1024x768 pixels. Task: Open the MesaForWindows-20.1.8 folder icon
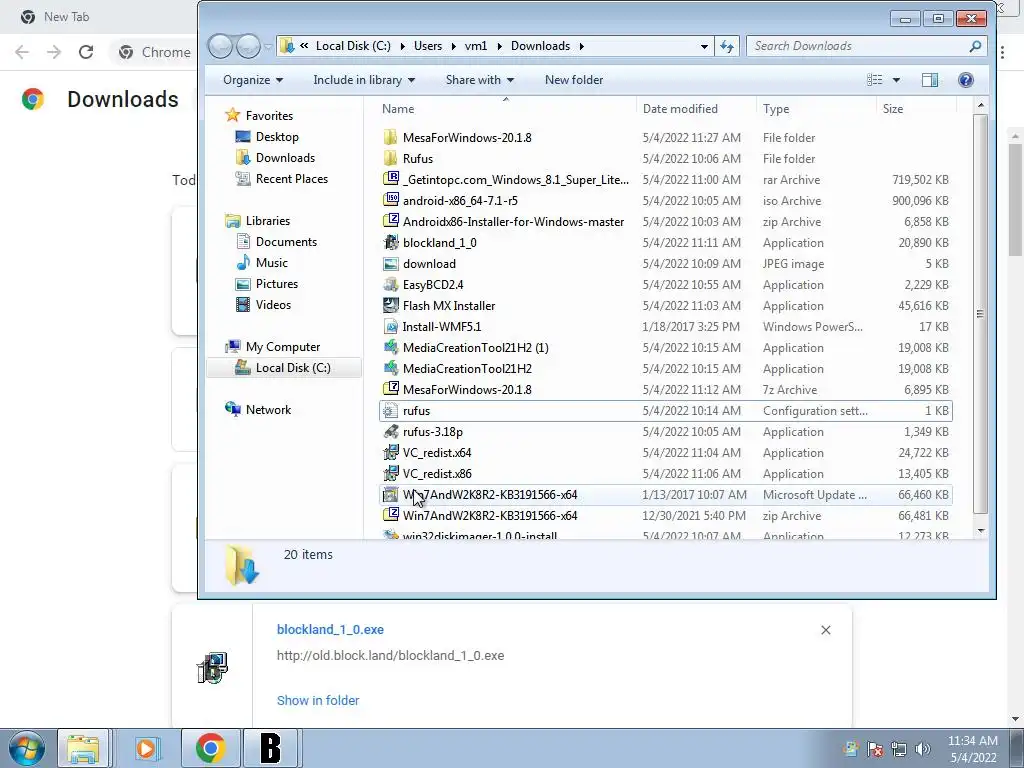390,138
